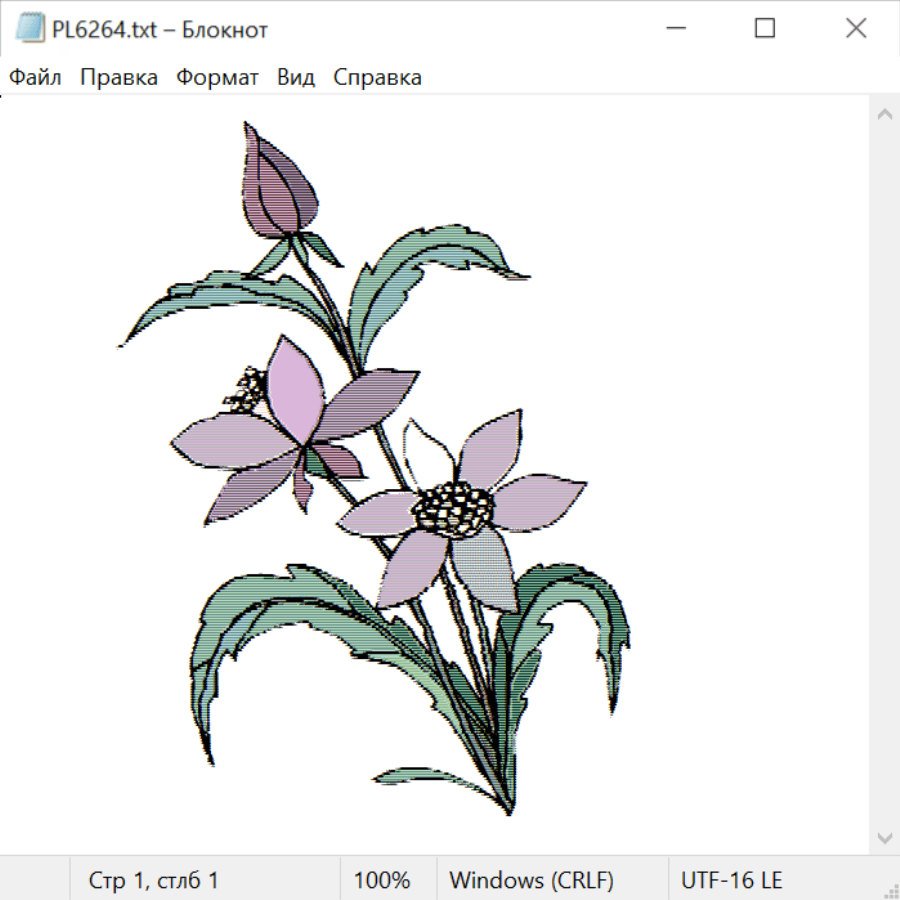Close the PL6264.txt window
900x900 pixels.
[x=856, y=29]
